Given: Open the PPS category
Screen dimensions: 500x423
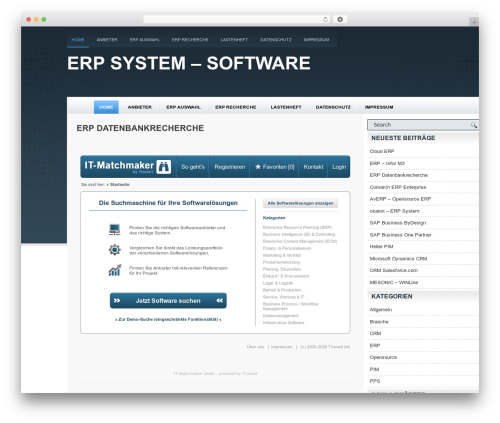Looking at the screenshot, I should (375, 381).
